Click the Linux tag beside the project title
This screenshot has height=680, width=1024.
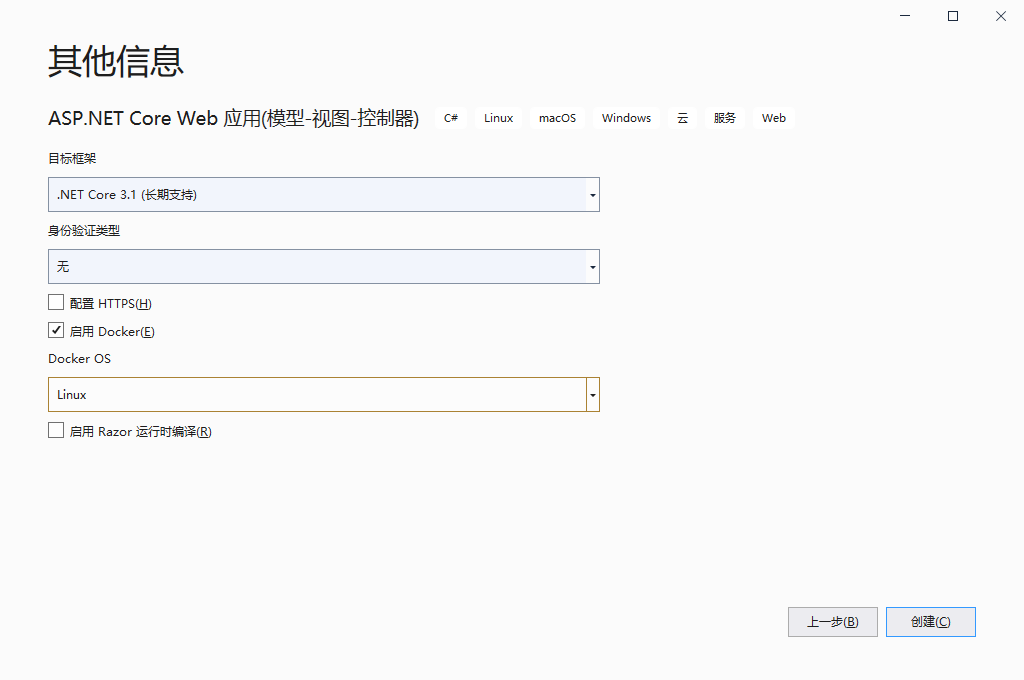click(x=498, y=118)
